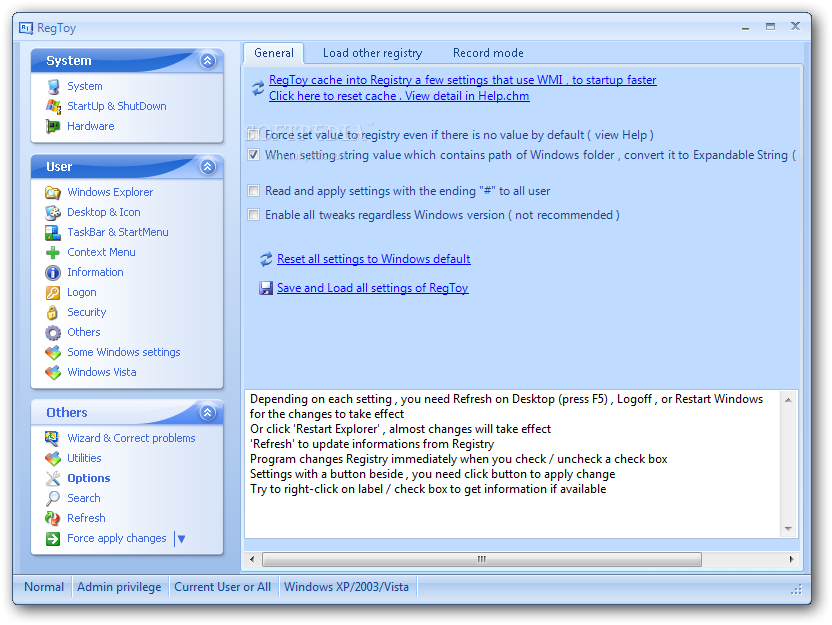Click the TaskBar & StartMenu icon
The image size is (832, 625).
pyautogui.click(x=53, y=232)
